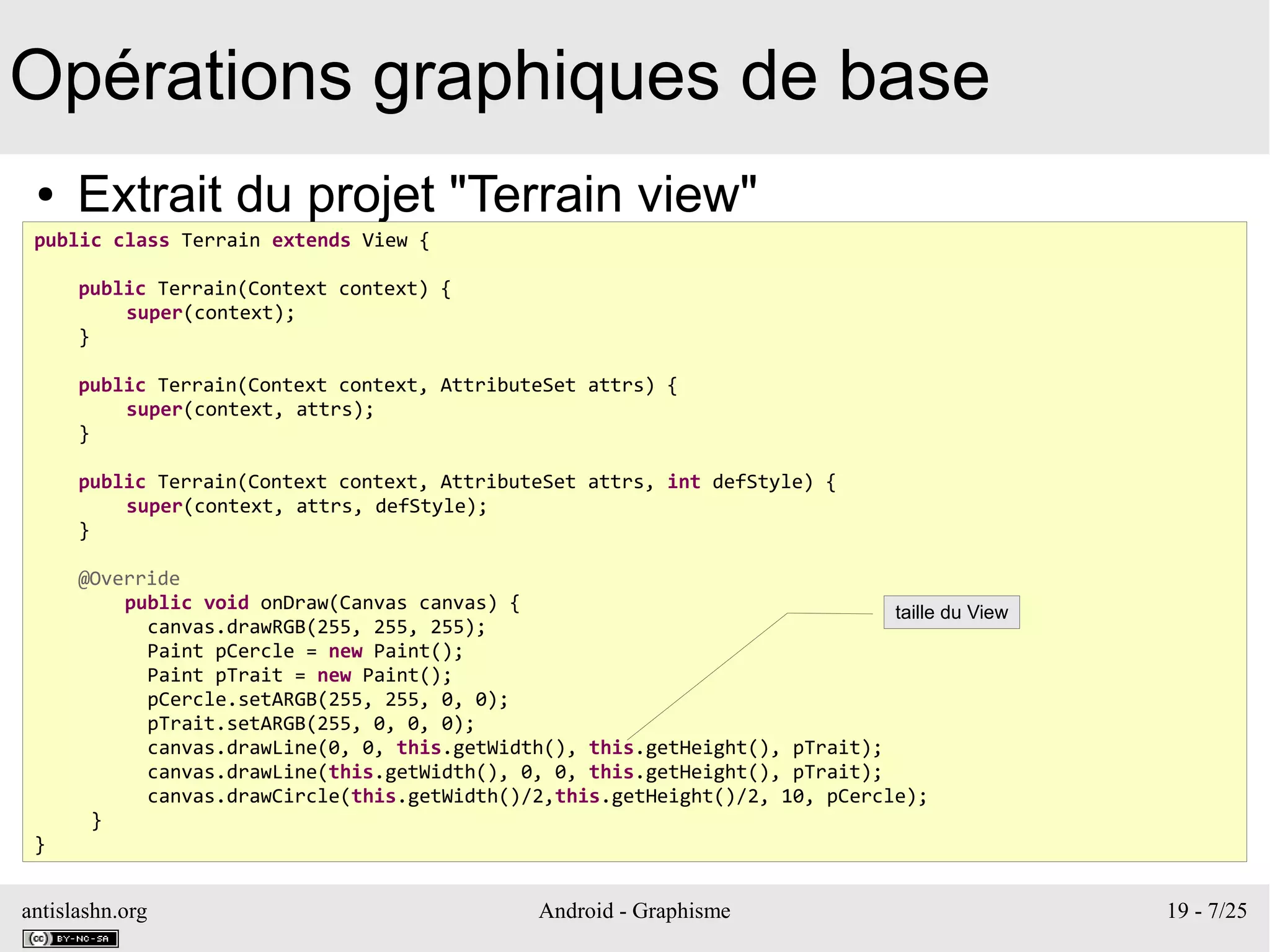
Task: Click the '@Override' annotation
Action: point(129,579)
